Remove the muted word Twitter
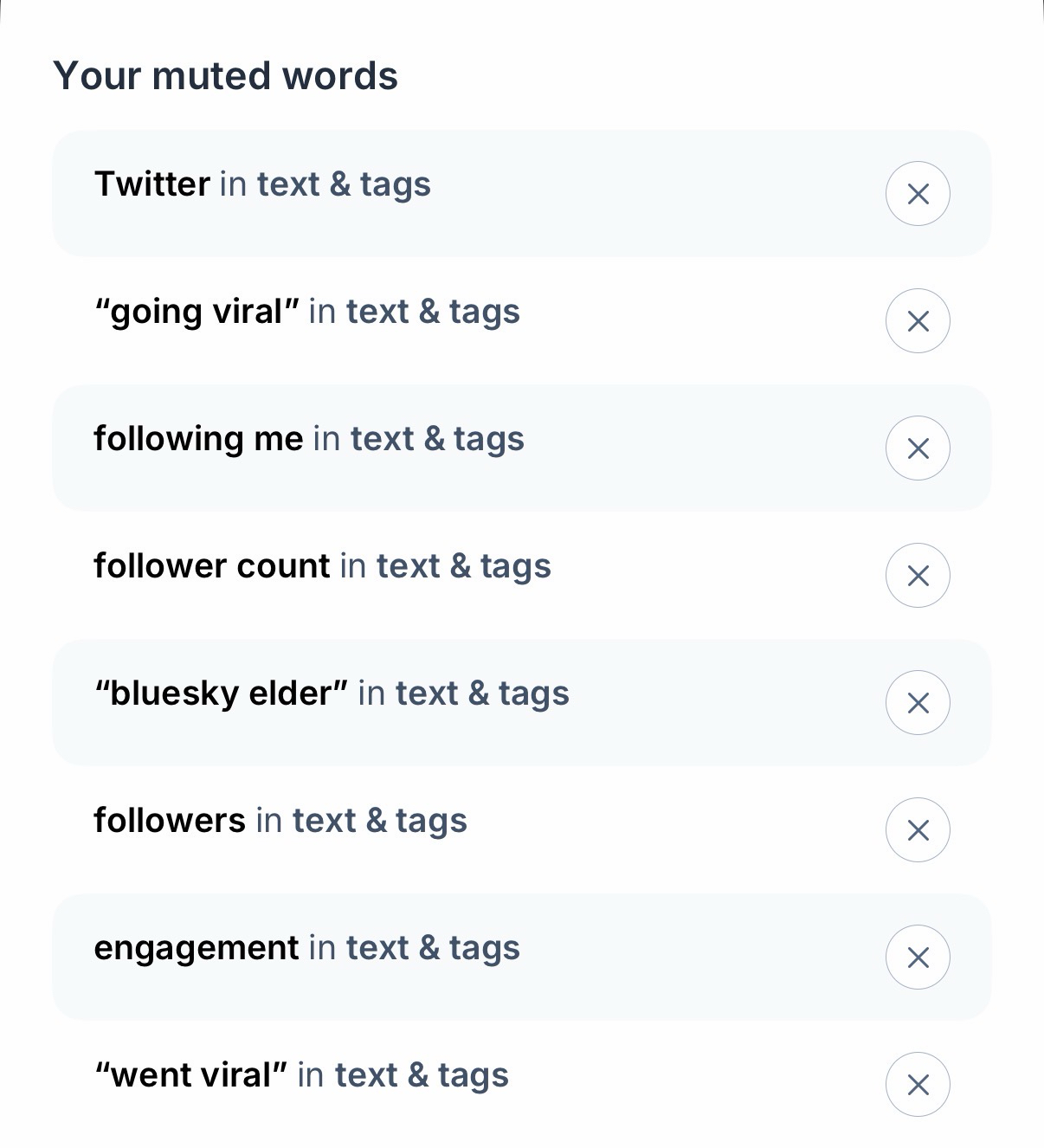The width and height of the screenshot is (1044, 1148). pyautogui.click(x=918, y=194)
